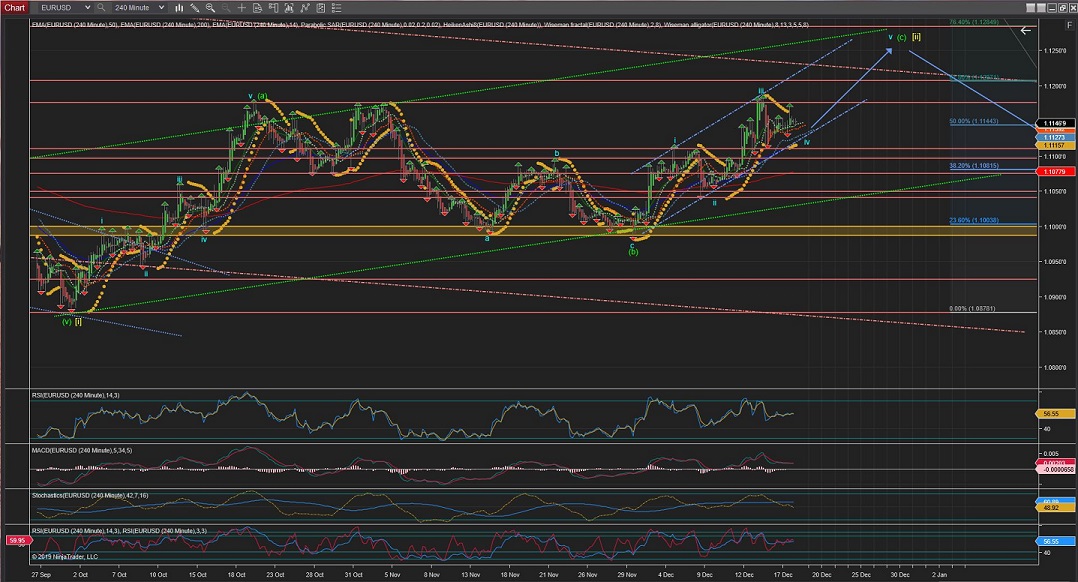Image resolution: width=1078 pixels, height=582 pixels.
Task: Click the zoom out magnifier icon
Action: pos(227,7)
